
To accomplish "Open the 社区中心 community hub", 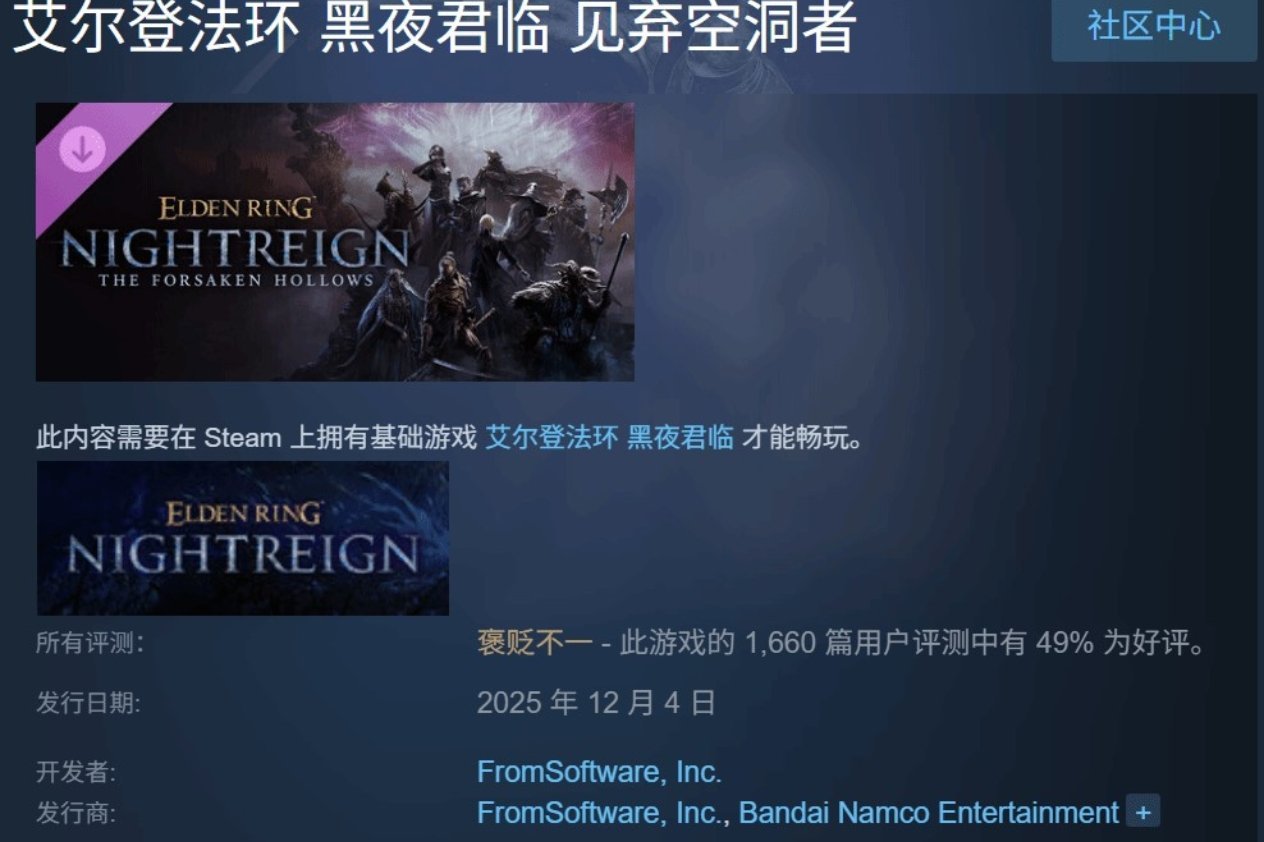I will click(1154, 26).
